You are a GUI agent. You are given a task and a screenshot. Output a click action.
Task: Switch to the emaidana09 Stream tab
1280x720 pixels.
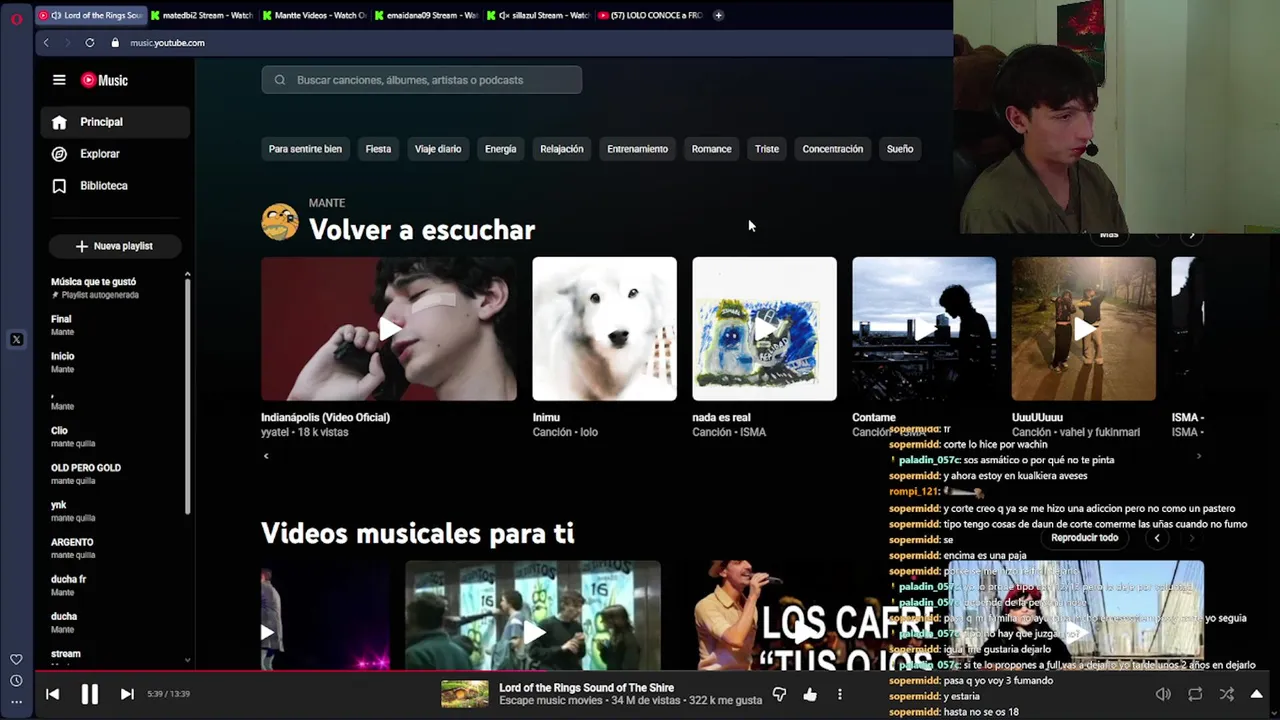(427, 15)
